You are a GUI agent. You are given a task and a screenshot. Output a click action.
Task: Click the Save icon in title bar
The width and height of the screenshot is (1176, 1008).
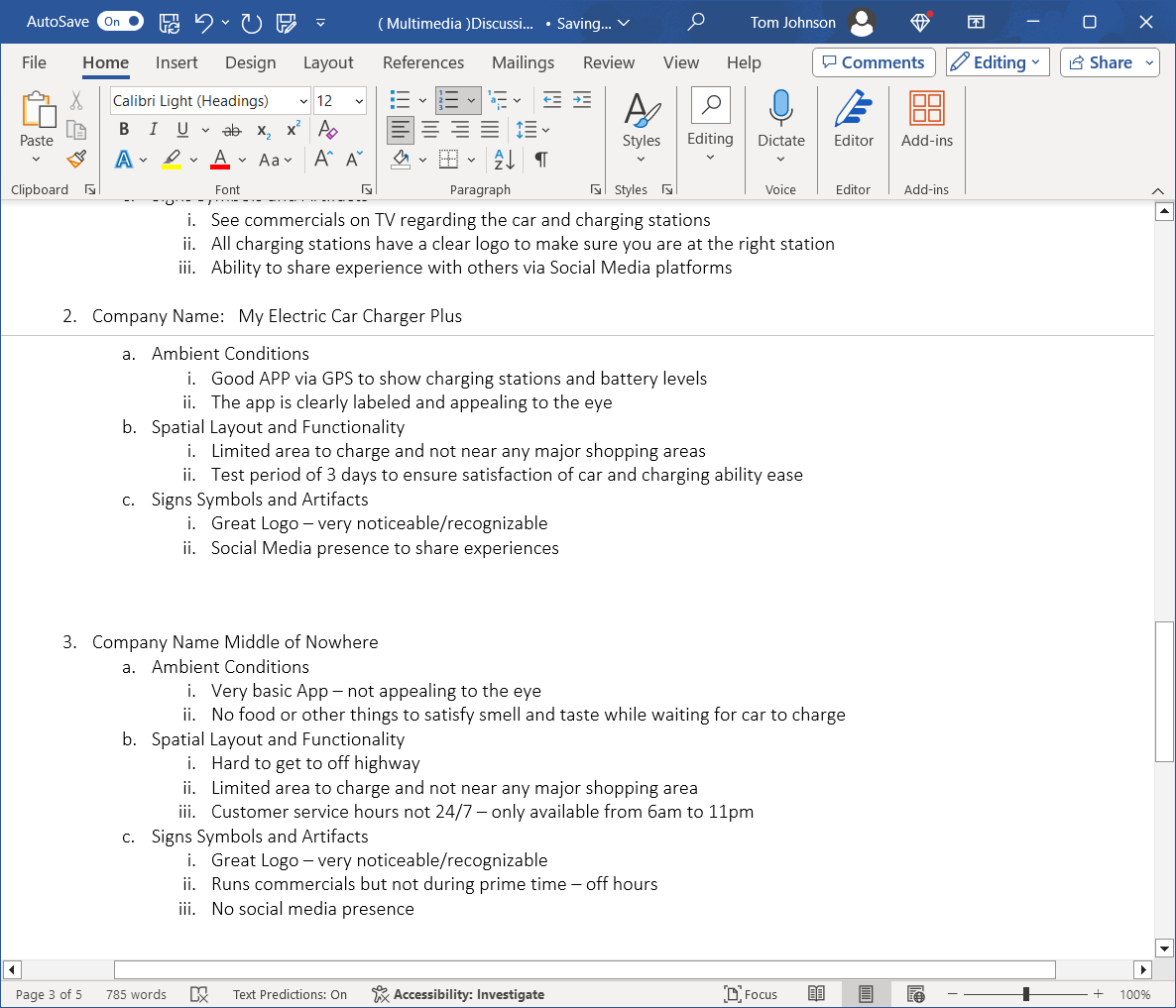tap(170, 23)
